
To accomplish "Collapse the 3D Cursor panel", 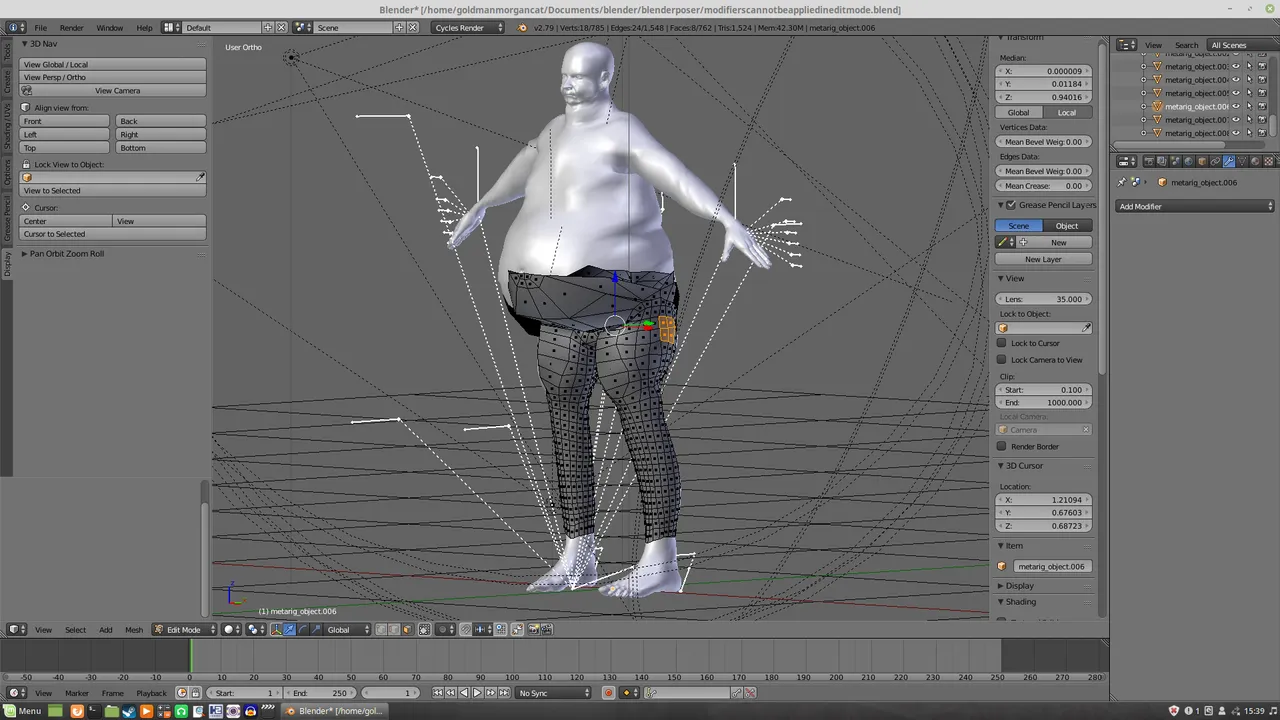I will pyautogui.click(x=1023, y=466).
